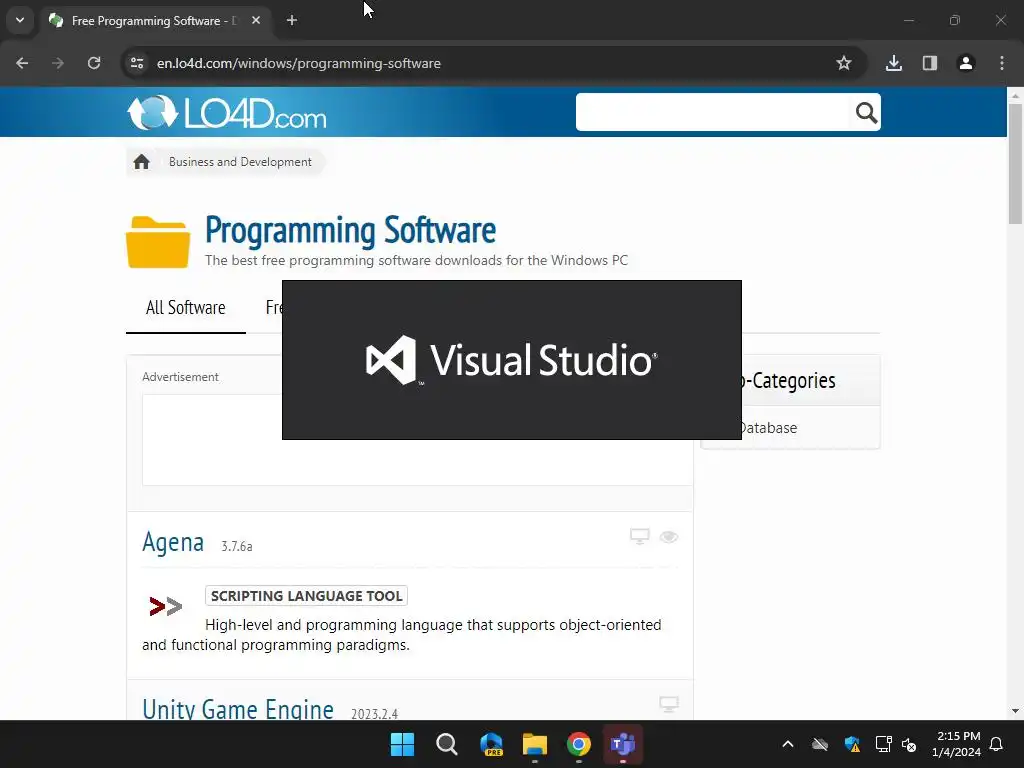Viewport: 1024px width, 768px height.
Task: Open the Unity Game Engine link
Action: coord(238,709)
